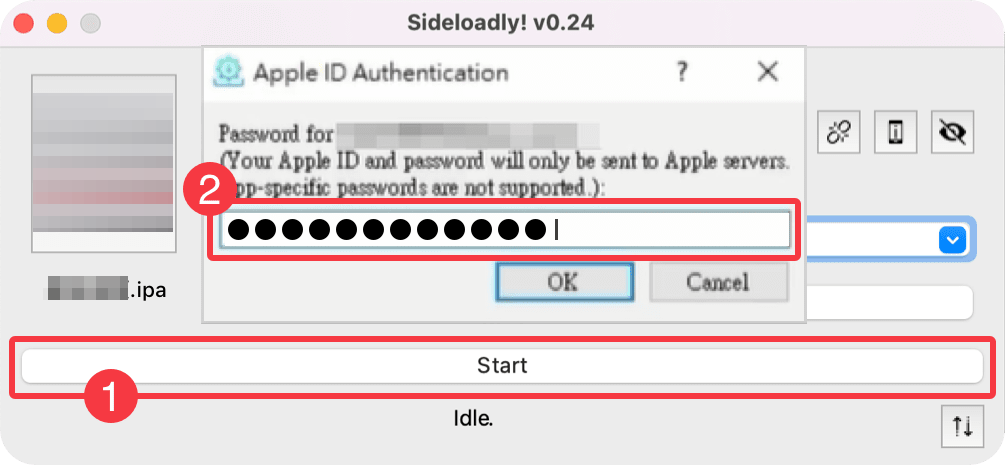The height and width of the screenshot is (465, 1005).
Task: Toggle the crossed-out eye icon
Action: 951,132
